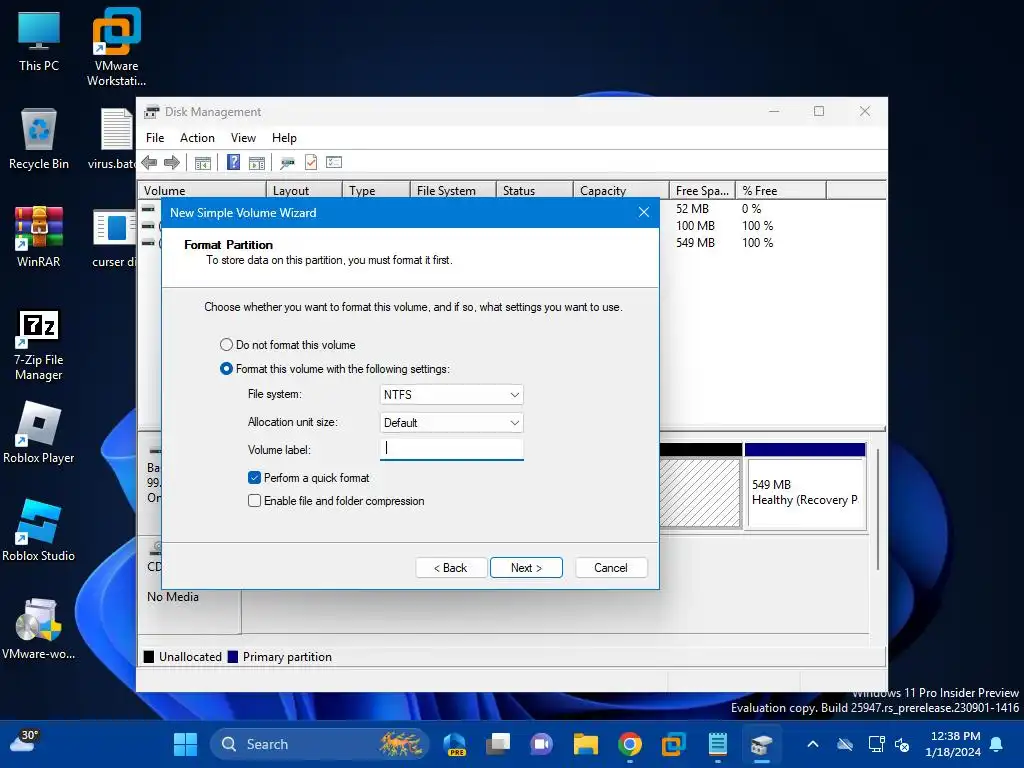Sort by the Free Spa... column header
The width and height of the screenshot is (1024, 768).
pos(703,191)
